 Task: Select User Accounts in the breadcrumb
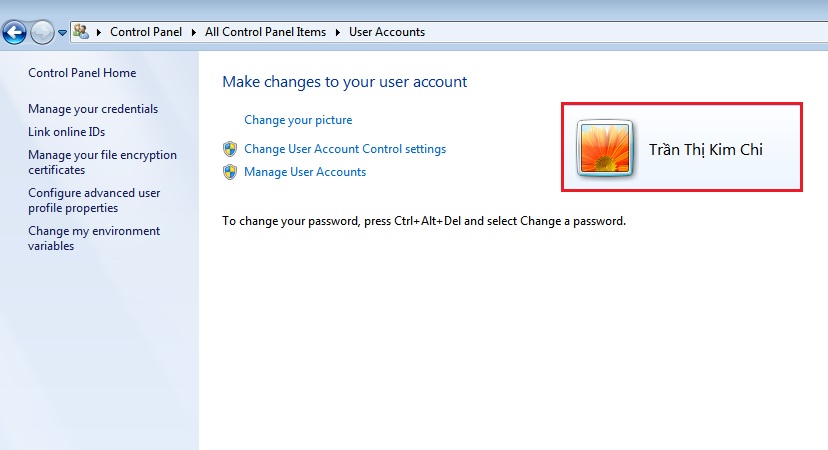coord(387,32)
